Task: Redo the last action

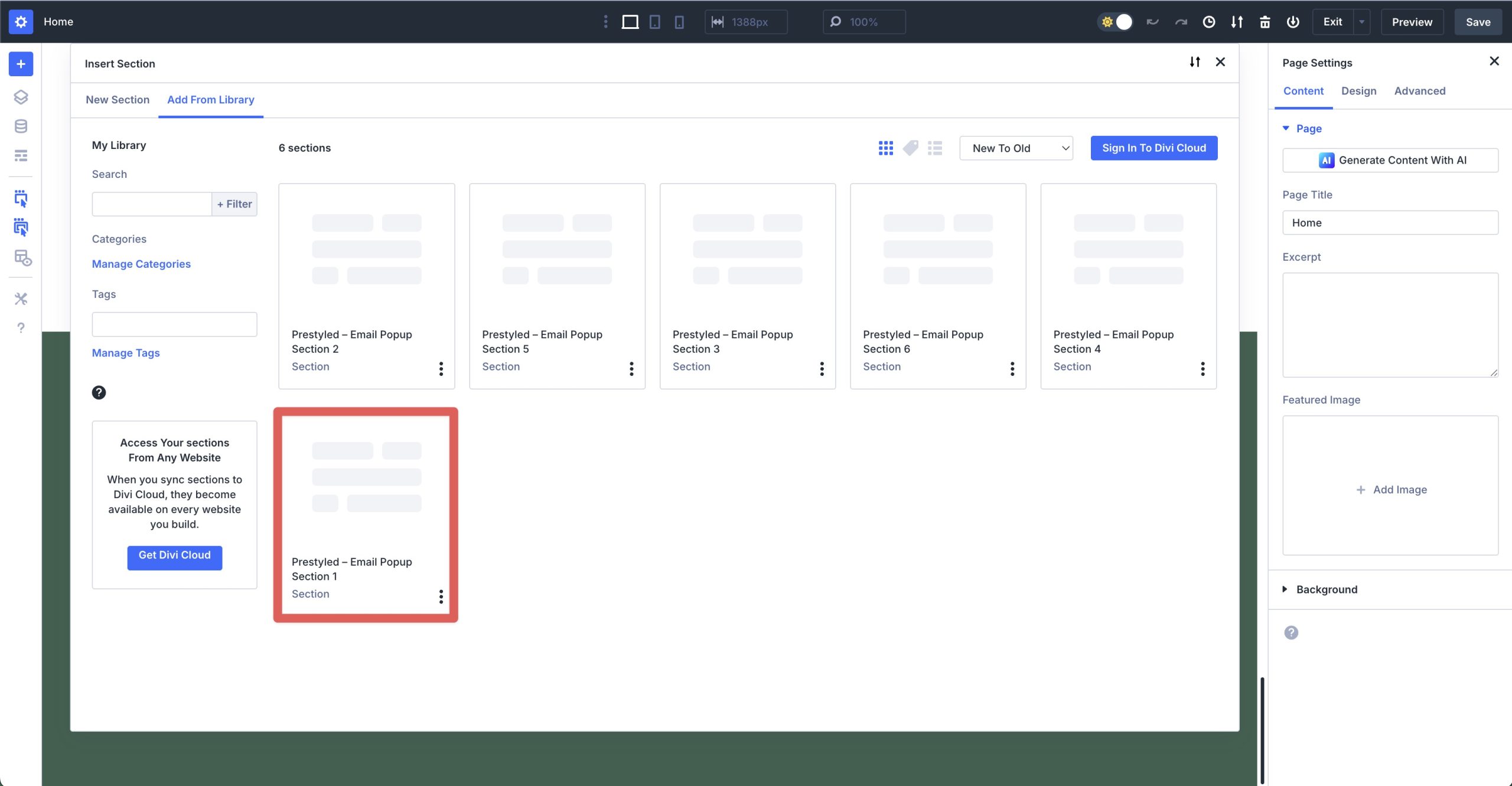Action: coord(1181,21)
